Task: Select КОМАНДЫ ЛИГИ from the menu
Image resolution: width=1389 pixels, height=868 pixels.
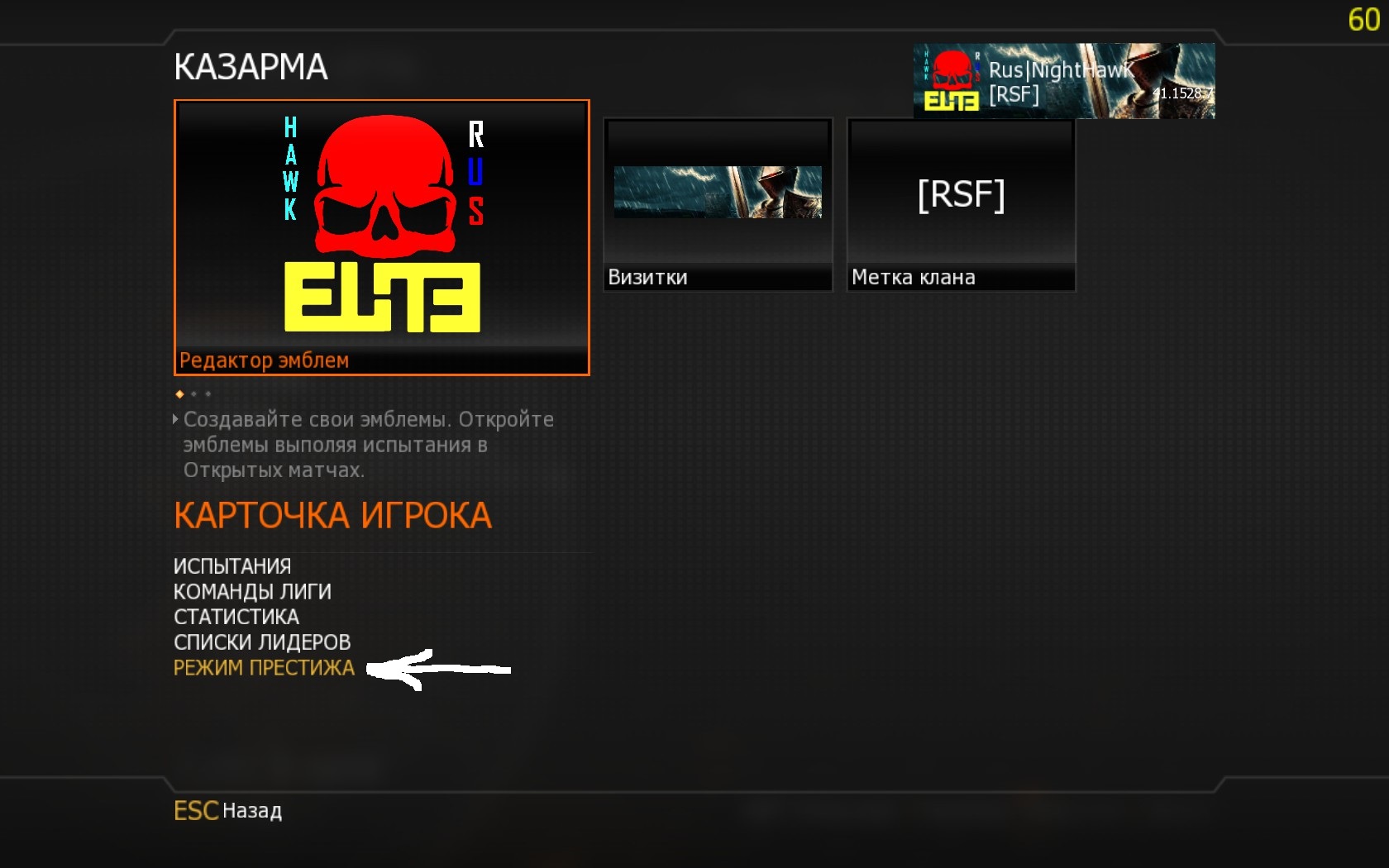Action: coord(252,592)
